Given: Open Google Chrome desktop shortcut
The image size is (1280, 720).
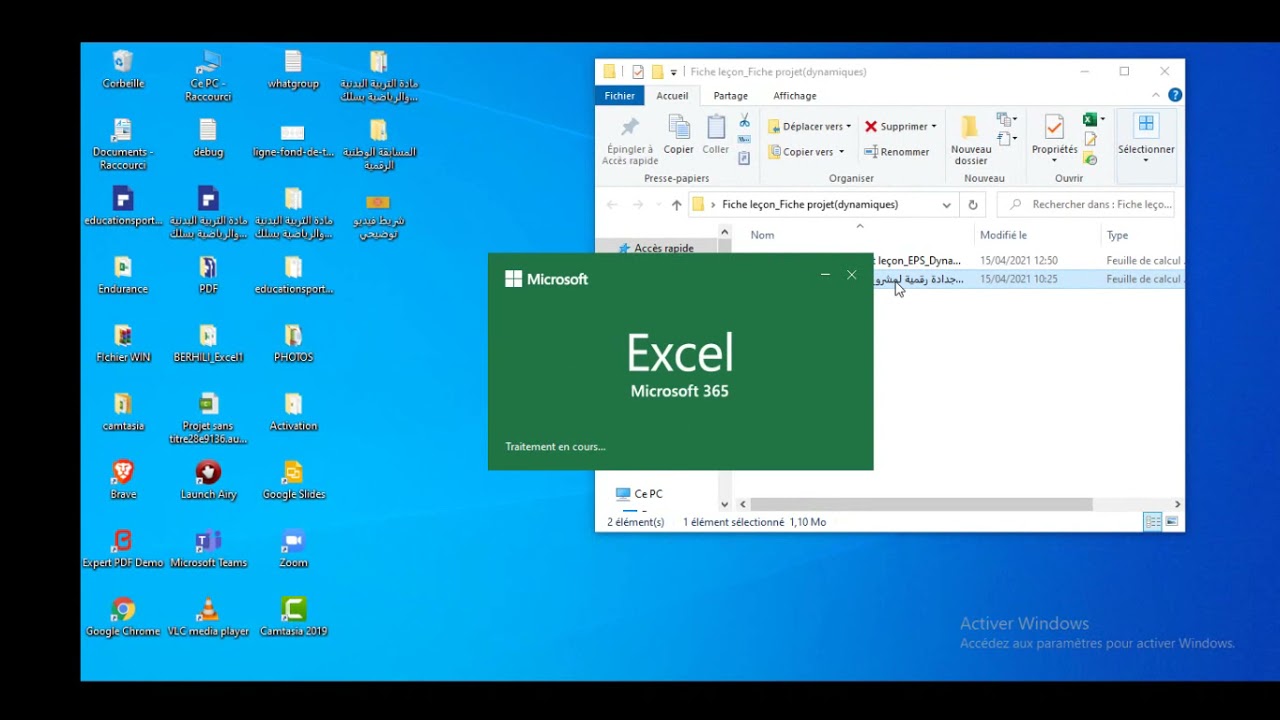Looking at the screenshot, I should pos(123,617).
